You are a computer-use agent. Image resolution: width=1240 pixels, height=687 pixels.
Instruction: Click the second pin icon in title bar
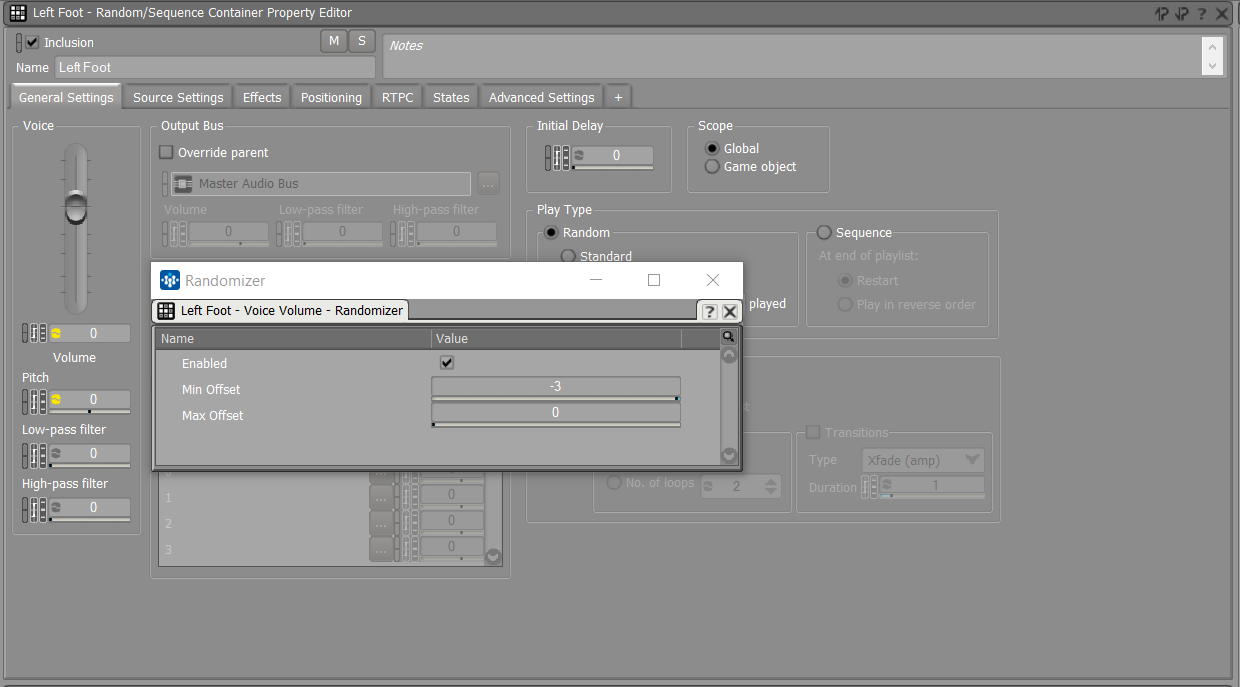[1182, 13]
